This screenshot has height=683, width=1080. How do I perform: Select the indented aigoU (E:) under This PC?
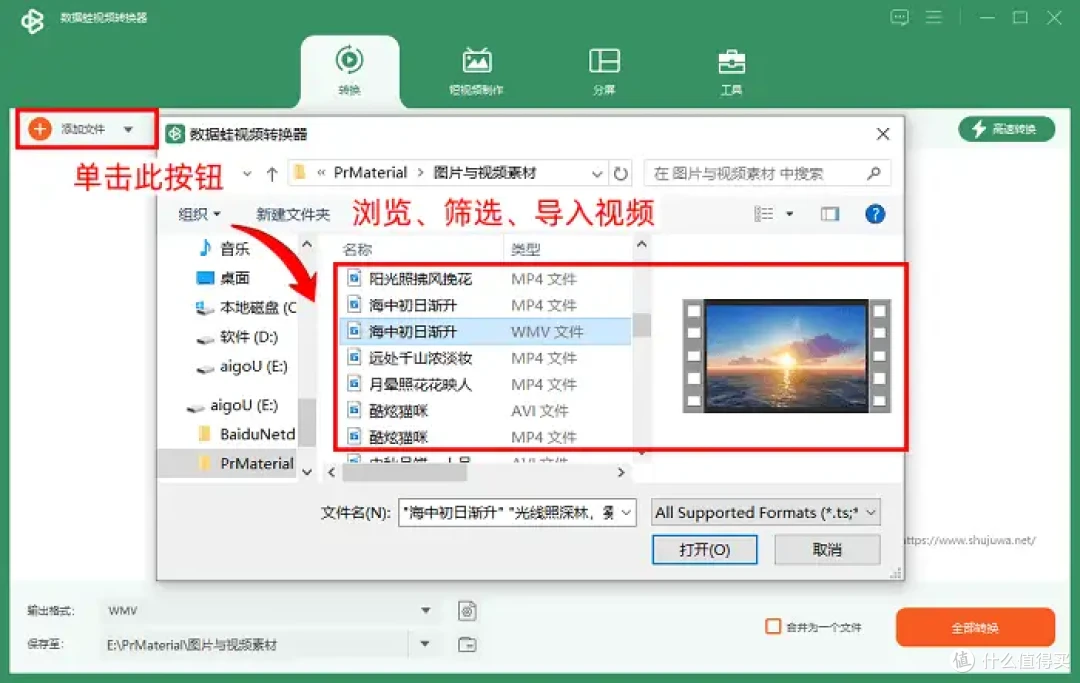pos(242,367)
